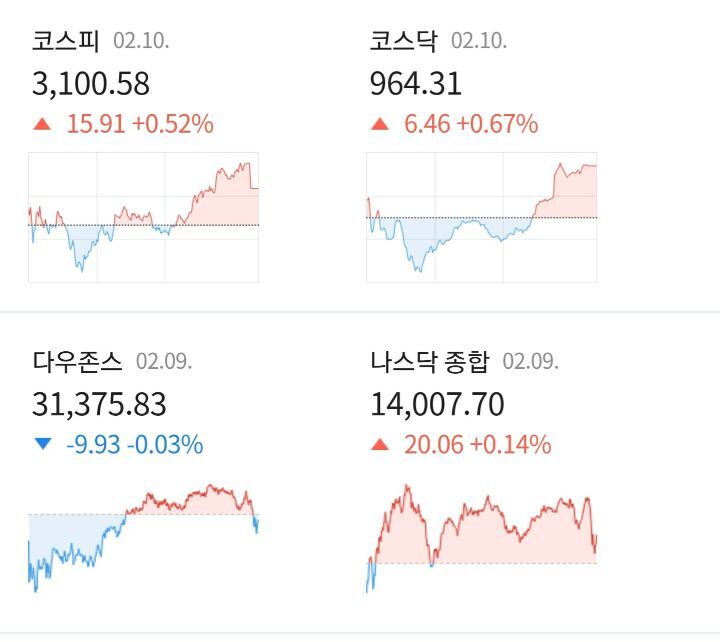Open the 다우존스 index title
Image resolution: width=720 pixels, height=642 pixels.
pos(77,361)
